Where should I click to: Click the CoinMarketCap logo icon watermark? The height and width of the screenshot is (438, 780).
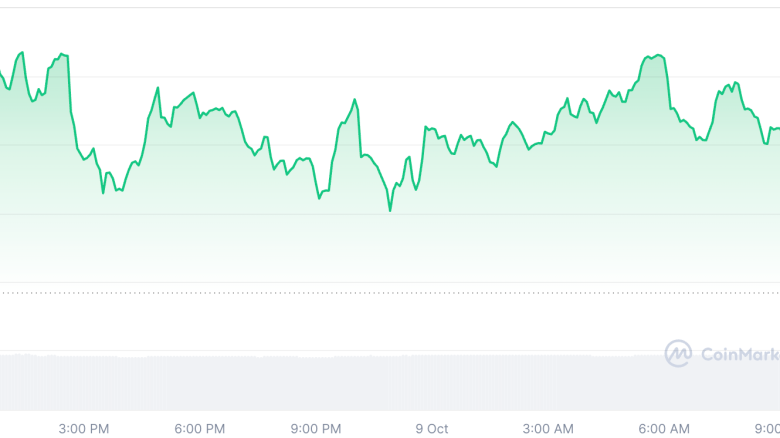point(678,353)
